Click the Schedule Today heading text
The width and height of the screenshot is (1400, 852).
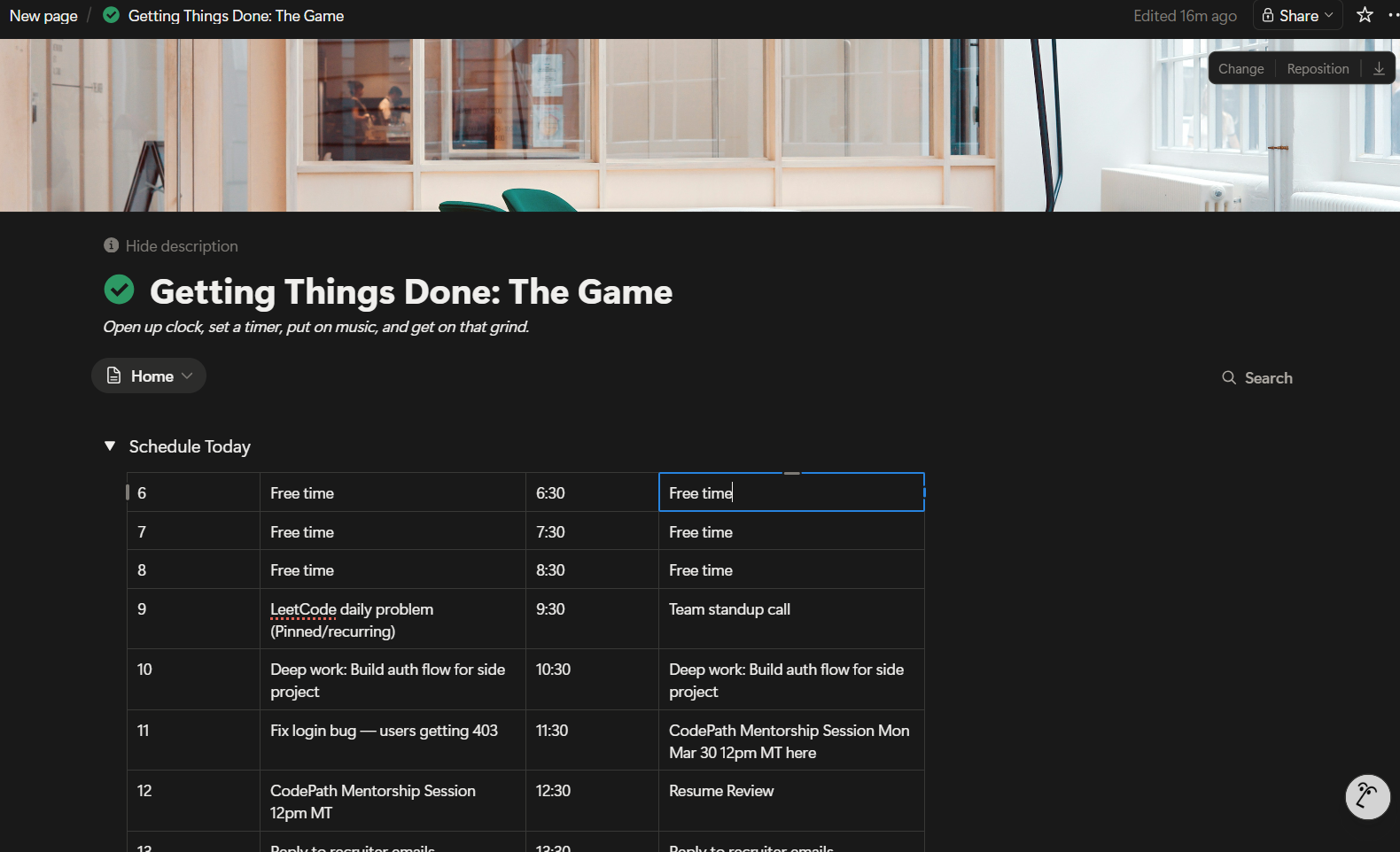[190, 446]
